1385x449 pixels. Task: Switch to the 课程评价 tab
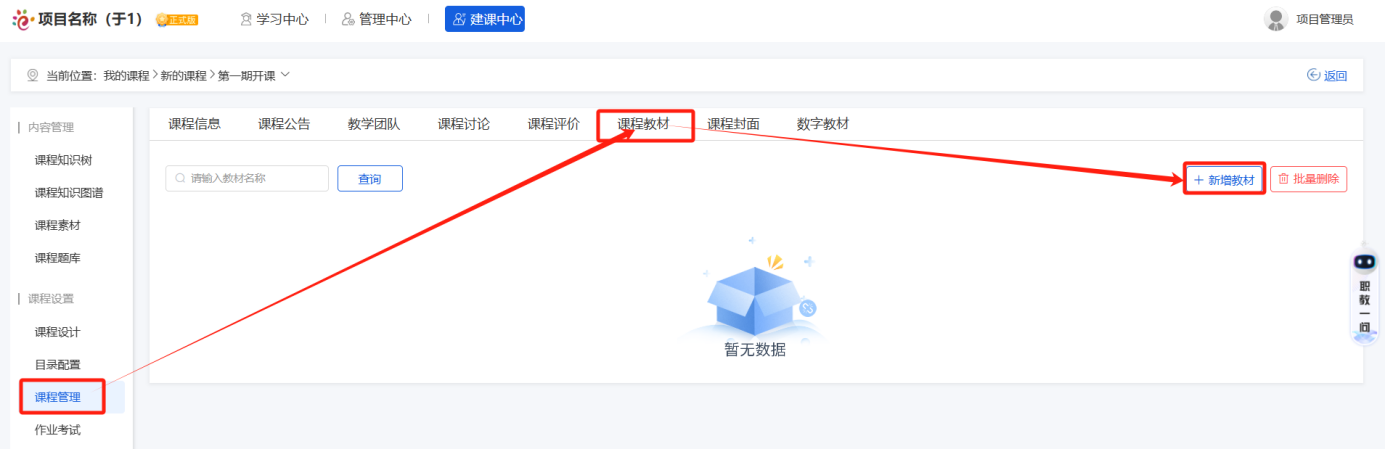[554, 124]
